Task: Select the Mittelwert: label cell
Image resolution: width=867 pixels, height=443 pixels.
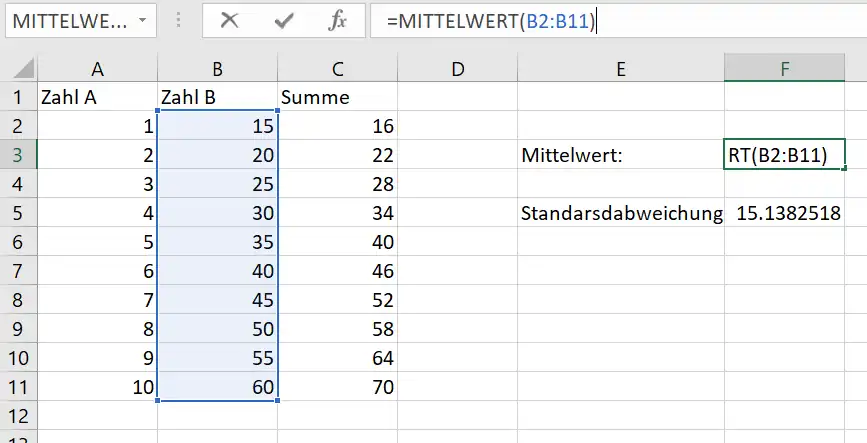Action: 620,155
